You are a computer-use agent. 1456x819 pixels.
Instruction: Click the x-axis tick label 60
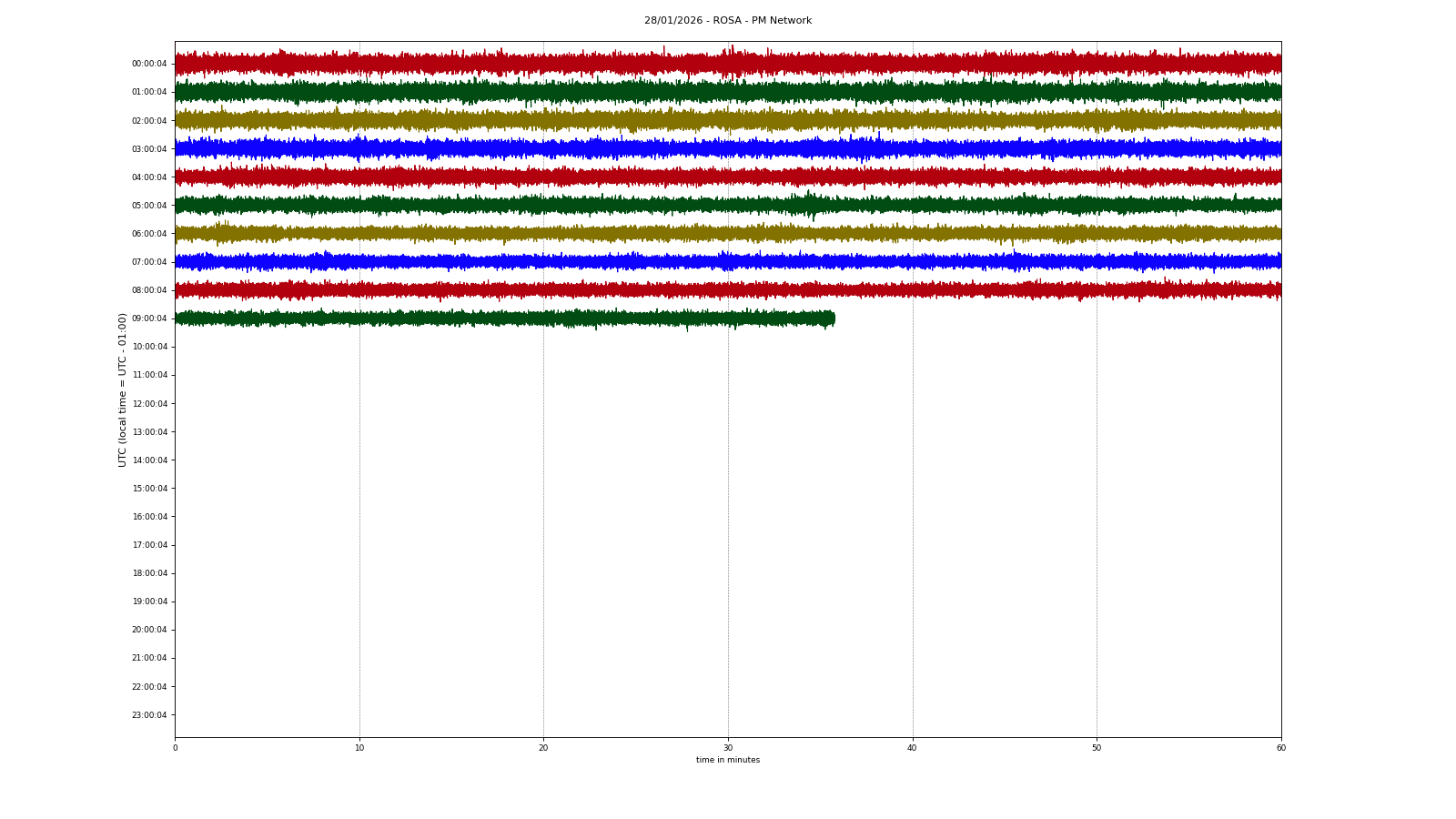1280,748
